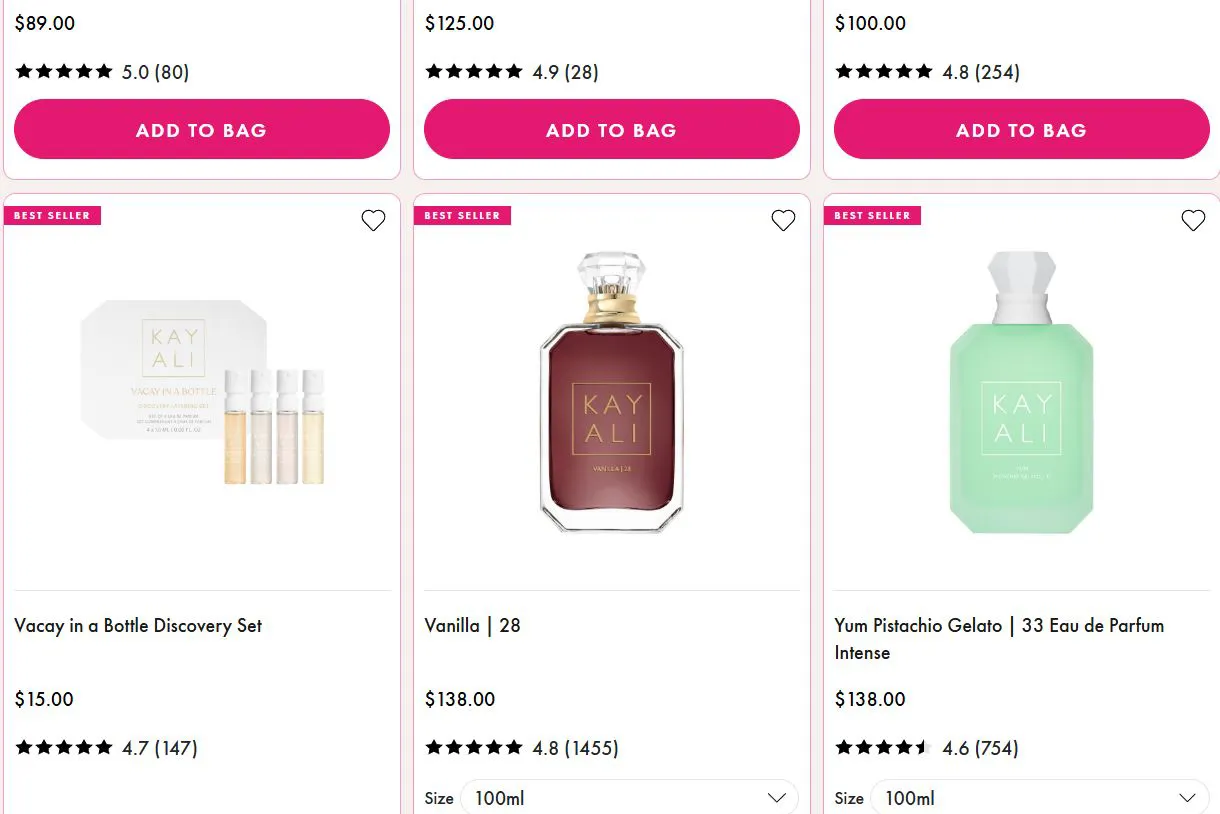Click Add to Bag under the $125.00 item

tap(611, 129)
